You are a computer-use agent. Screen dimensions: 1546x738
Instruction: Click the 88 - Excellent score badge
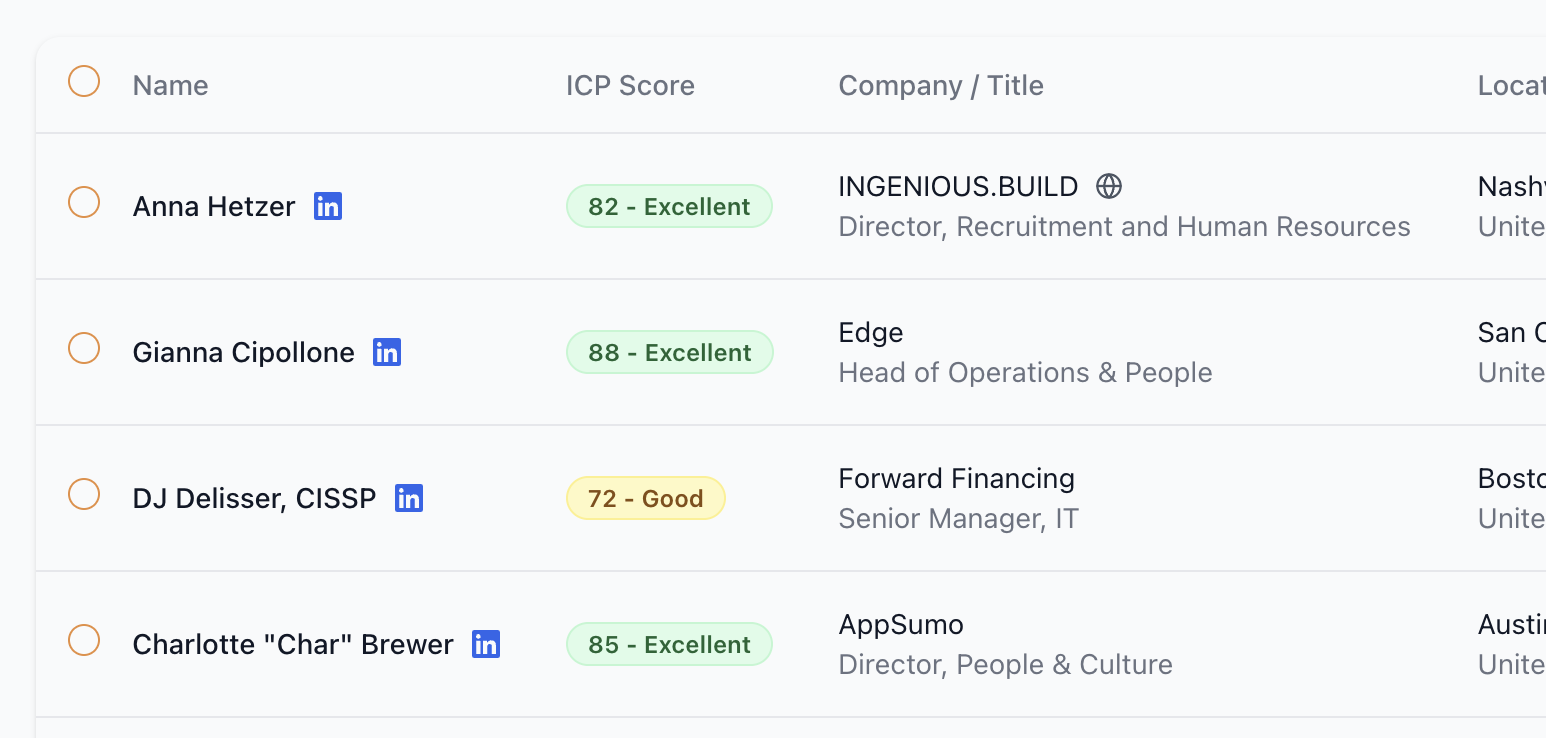tap(669, 353)
